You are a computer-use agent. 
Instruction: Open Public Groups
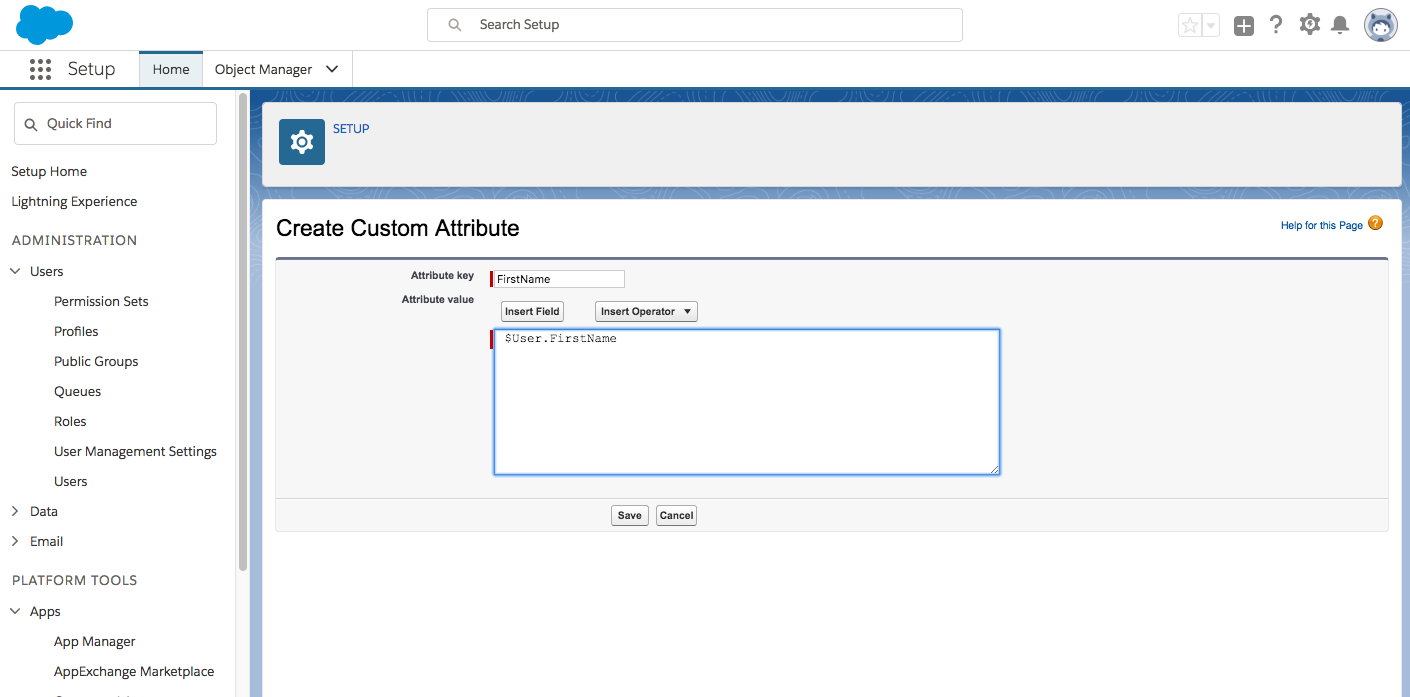[x=96, y=361]
